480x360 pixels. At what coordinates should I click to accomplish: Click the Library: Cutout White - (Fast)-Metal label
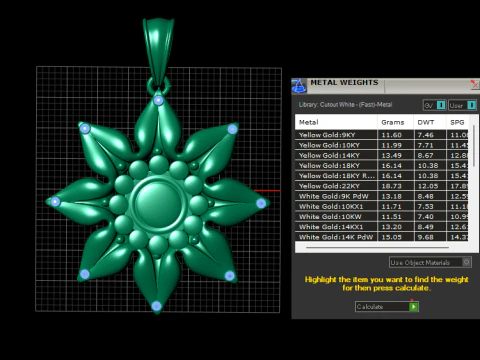[345, 105]
